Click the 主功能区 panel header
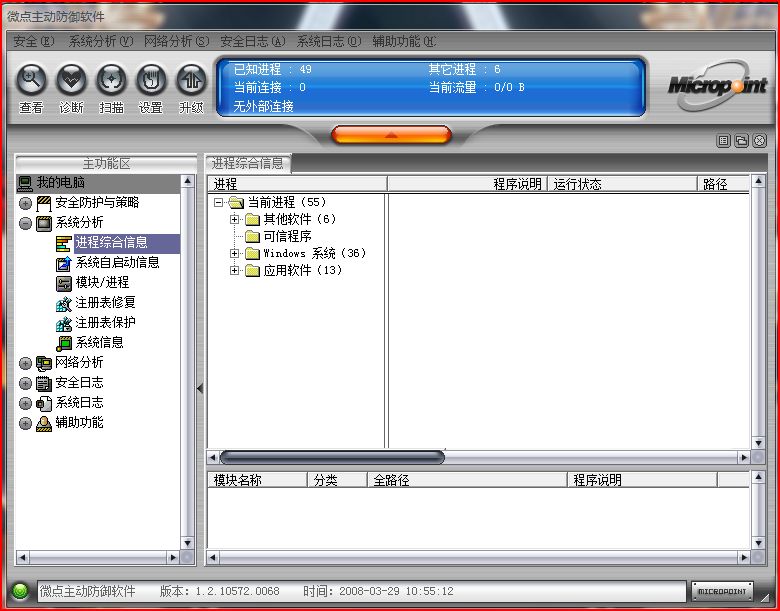This screenshot has height=611, width=780. click(x=106, y=163)
